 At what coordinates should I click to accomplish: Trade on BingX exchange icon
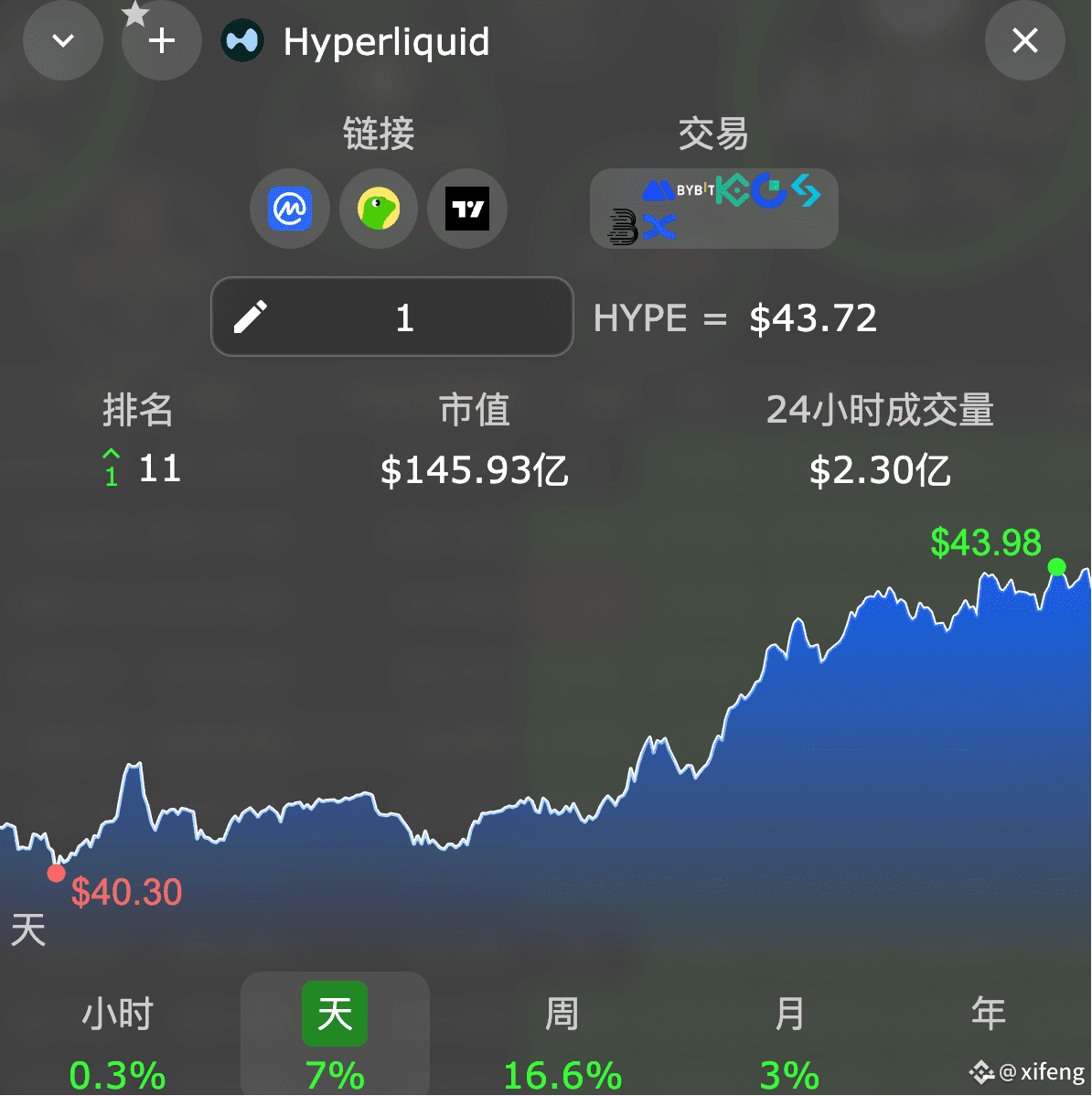point(658,227)
